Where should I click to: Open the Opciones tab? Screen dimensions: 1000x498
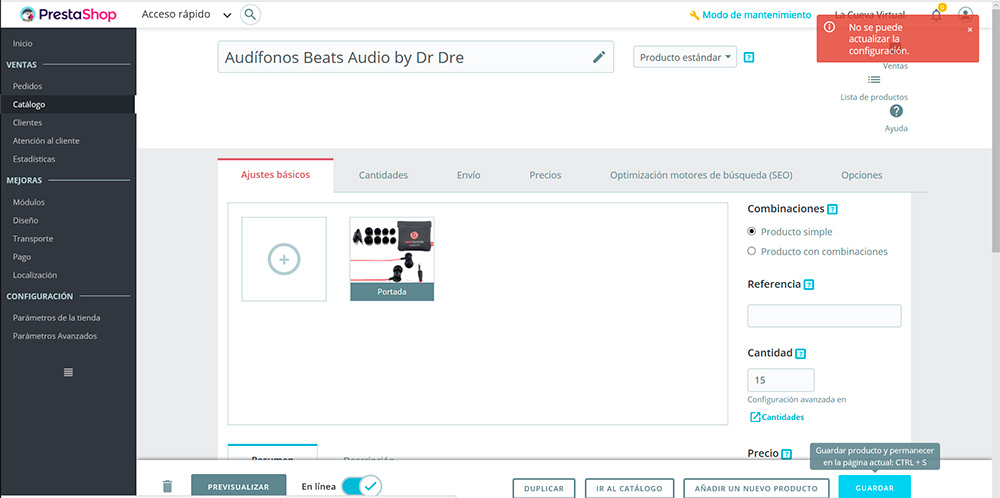click(x=862, y=175)
